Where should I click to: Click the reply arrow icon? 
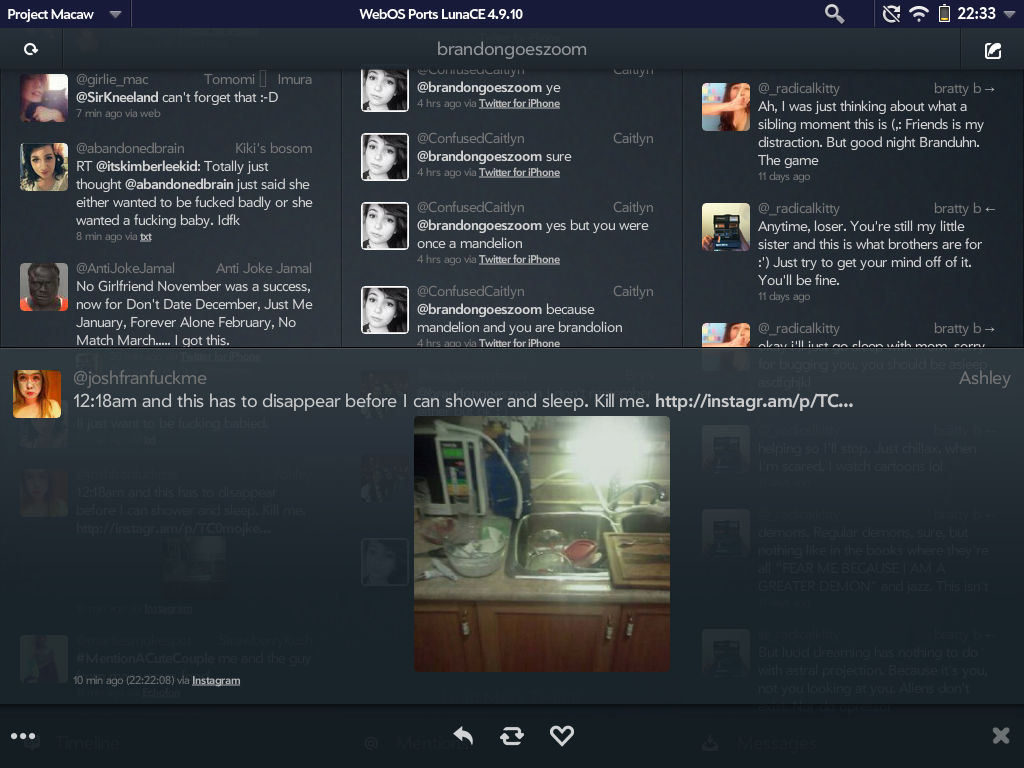click(463, 736)
